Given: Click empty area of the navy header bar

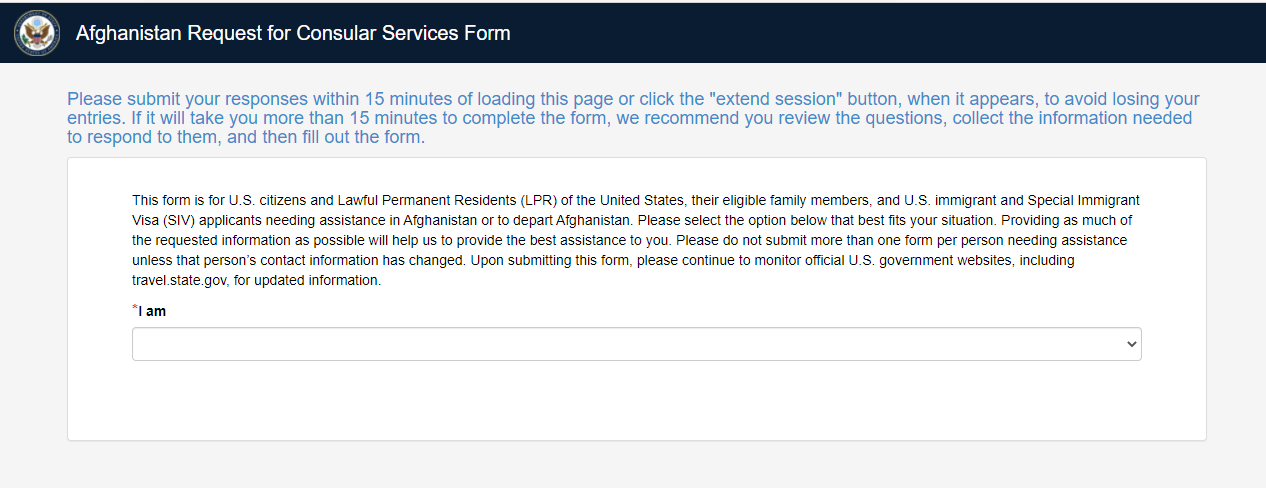Looking at the screenshot, I should click(x=880, y=33).
